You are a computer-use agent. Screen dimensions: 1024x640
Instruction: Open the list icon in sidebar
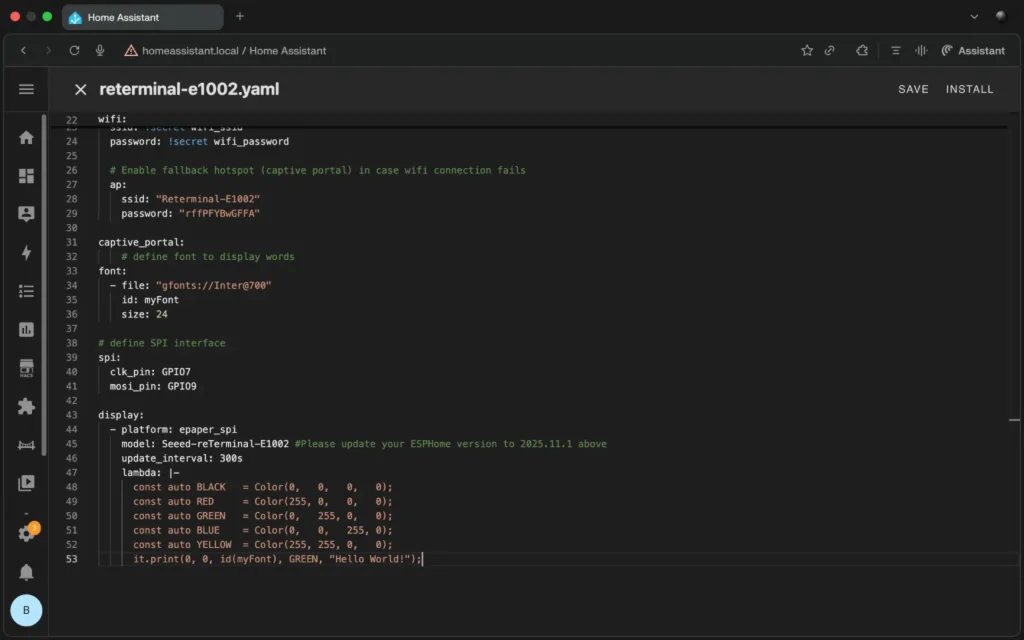tap(26, 291)
